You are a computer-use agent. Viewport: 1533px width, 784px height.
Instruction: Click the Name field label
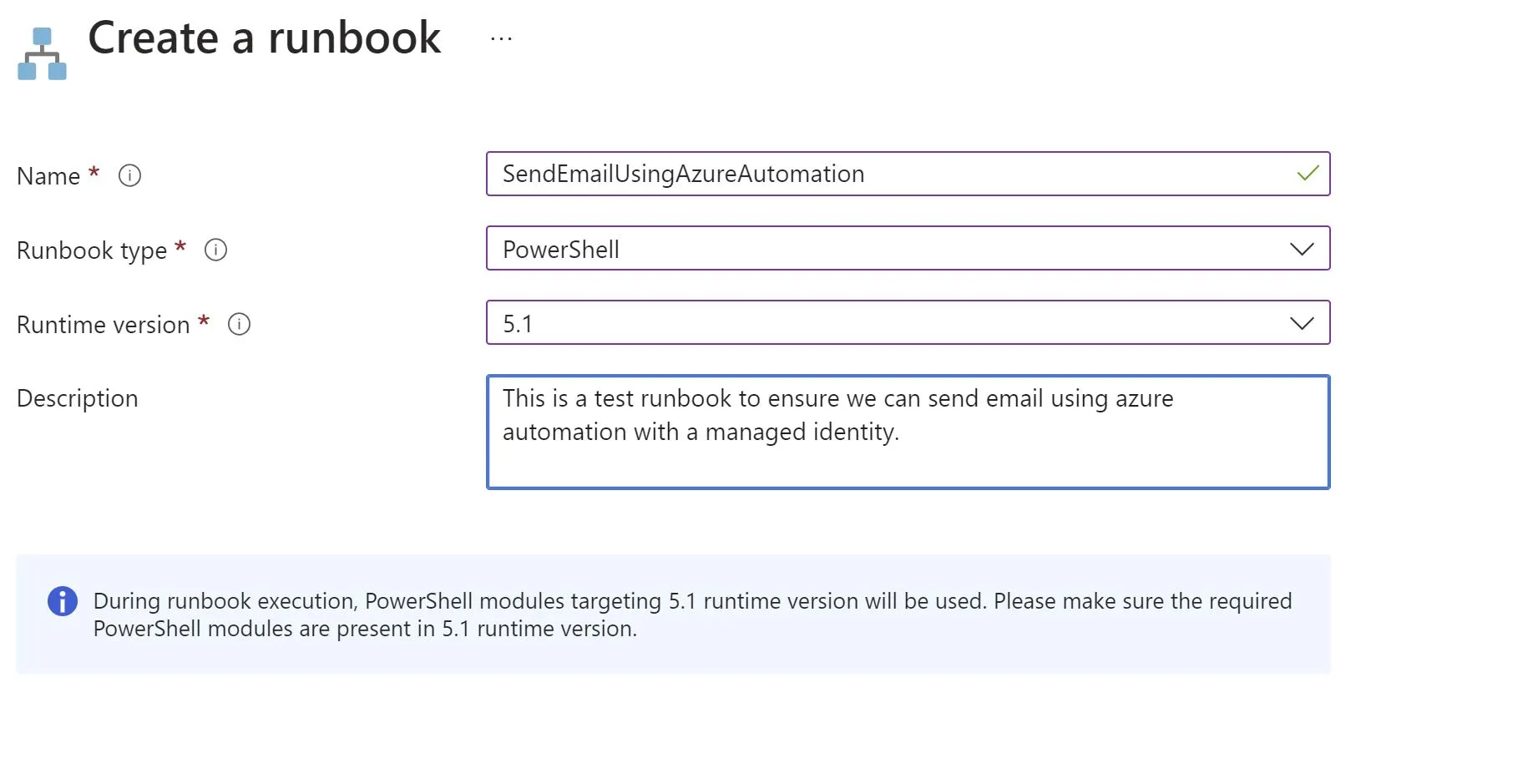(48, 176)
